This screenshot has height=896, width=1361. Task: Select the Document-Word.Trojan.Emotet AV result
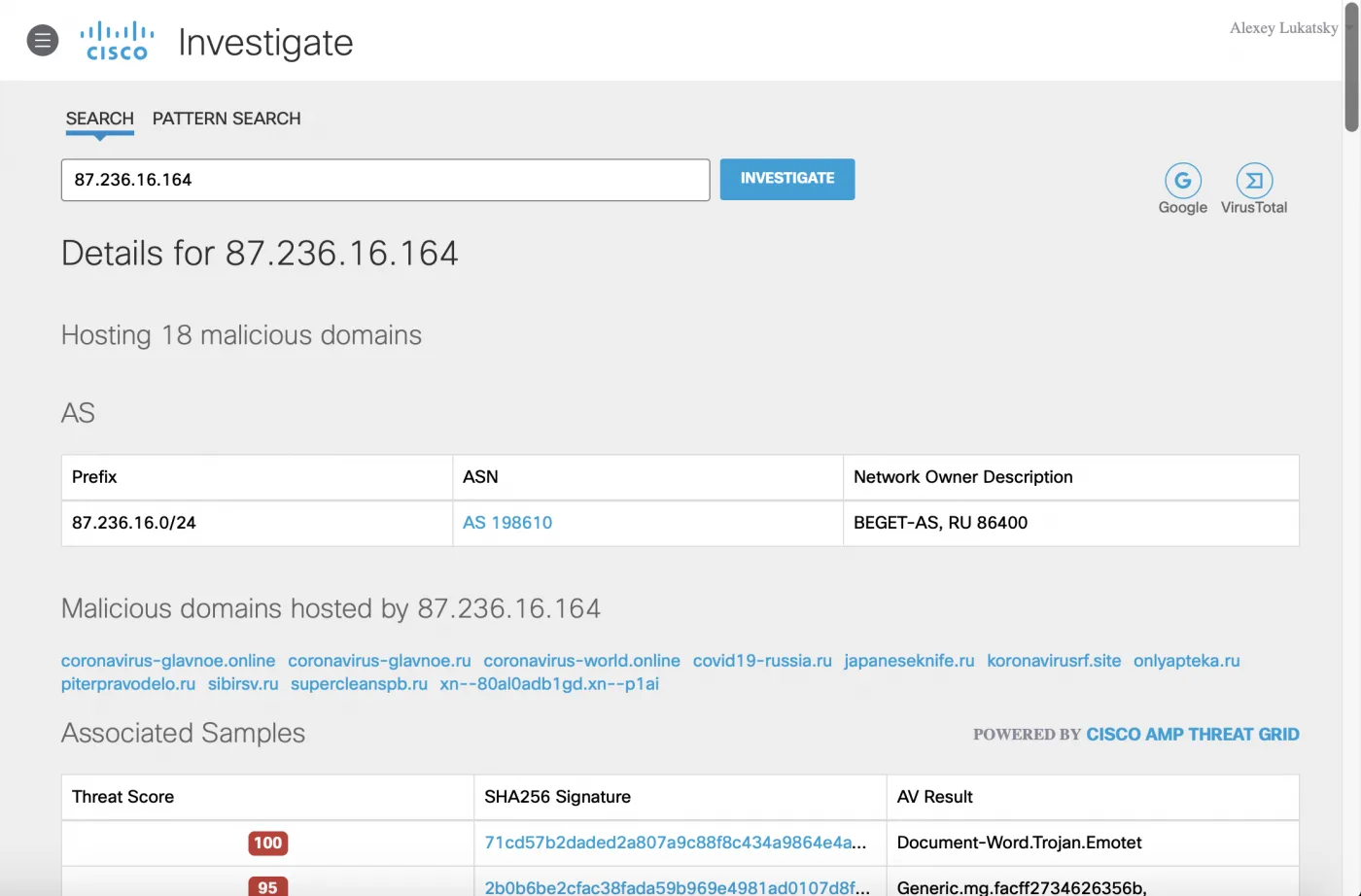click(x=1020, y=843)
